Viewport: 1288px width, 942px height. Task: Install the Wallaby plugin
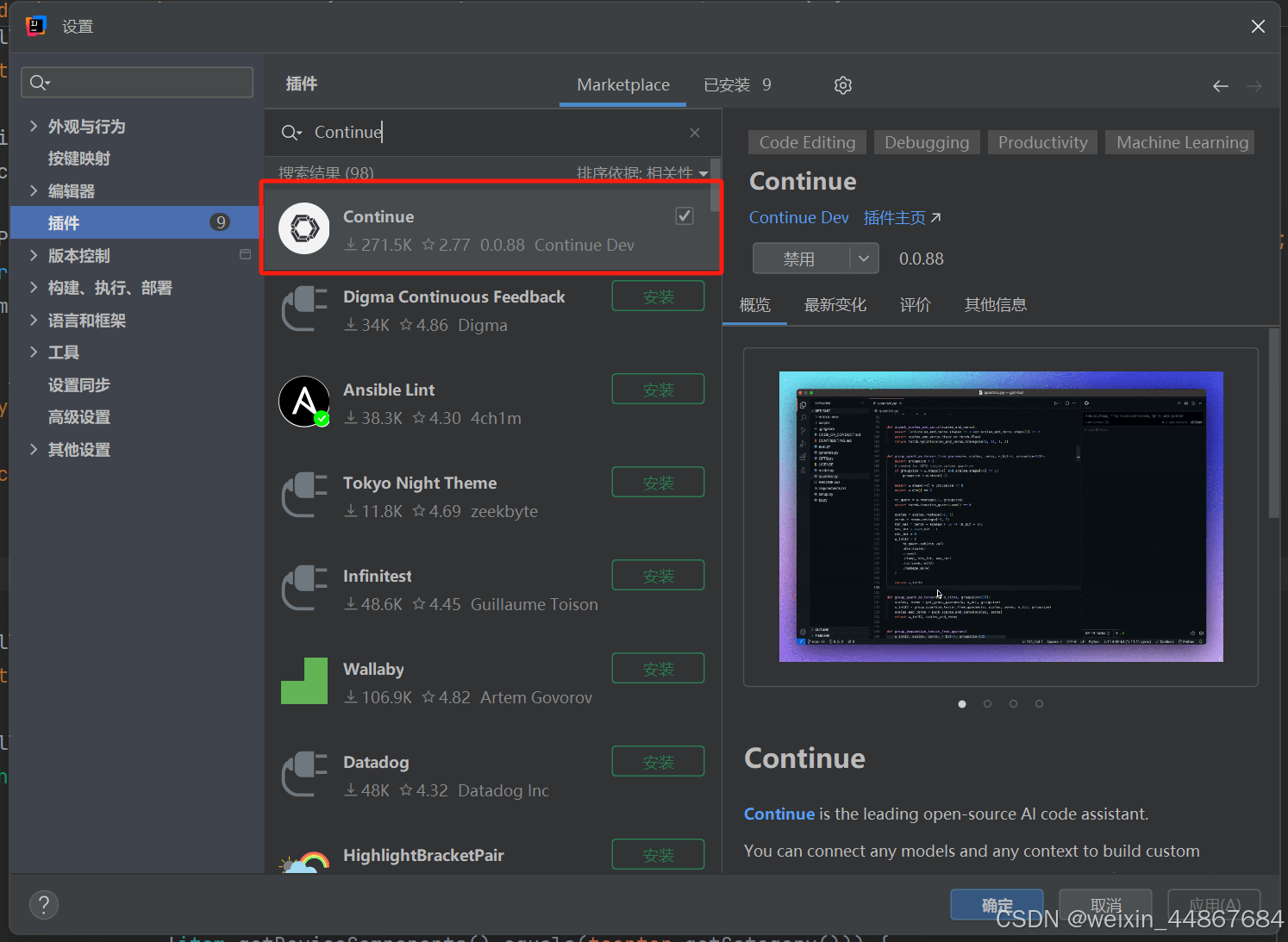click(x=659, y=669)
